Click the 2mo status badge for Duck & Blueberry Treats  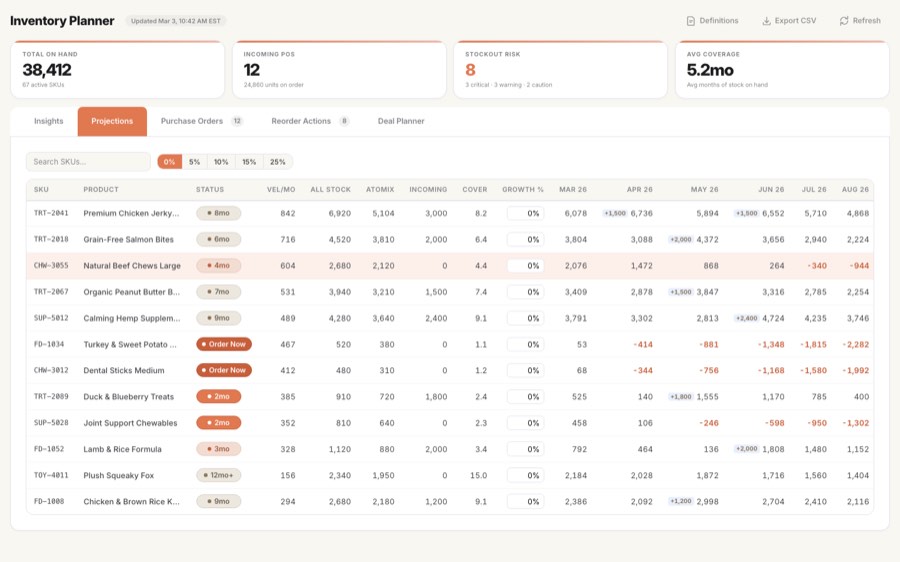(x=218, y=397)
